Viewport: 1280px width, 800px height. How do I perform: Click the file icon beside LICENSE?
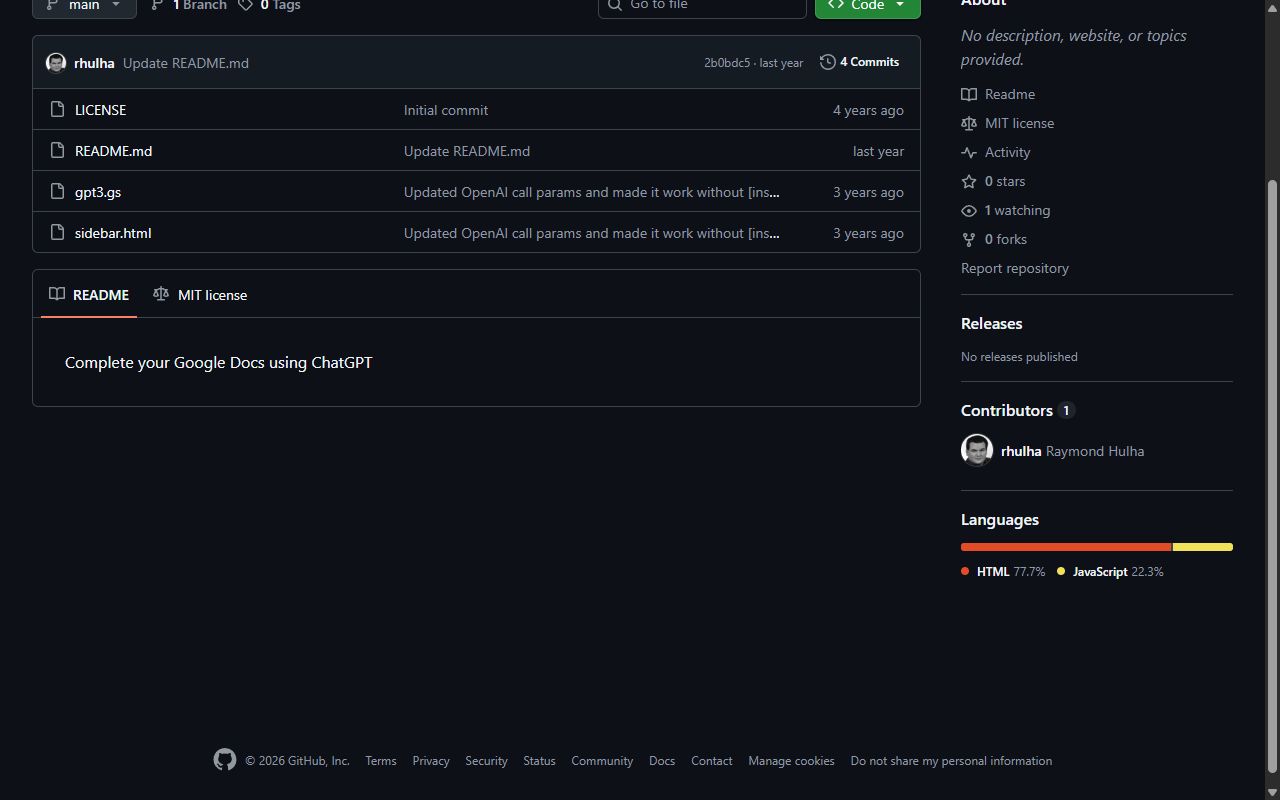point(58,110)
